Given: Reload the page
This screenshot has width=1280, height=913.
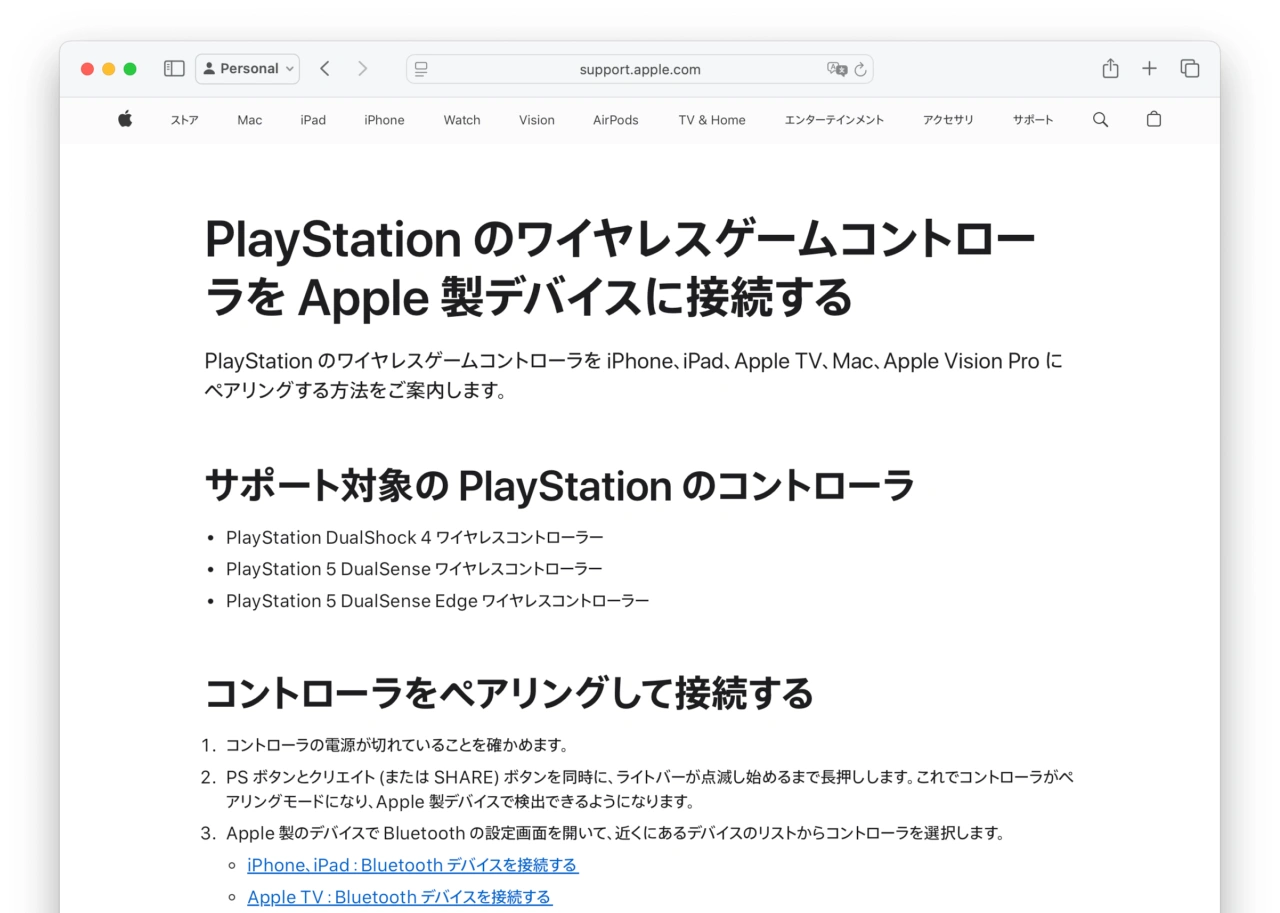Looking at the screenshot, I should coord(860,70).
